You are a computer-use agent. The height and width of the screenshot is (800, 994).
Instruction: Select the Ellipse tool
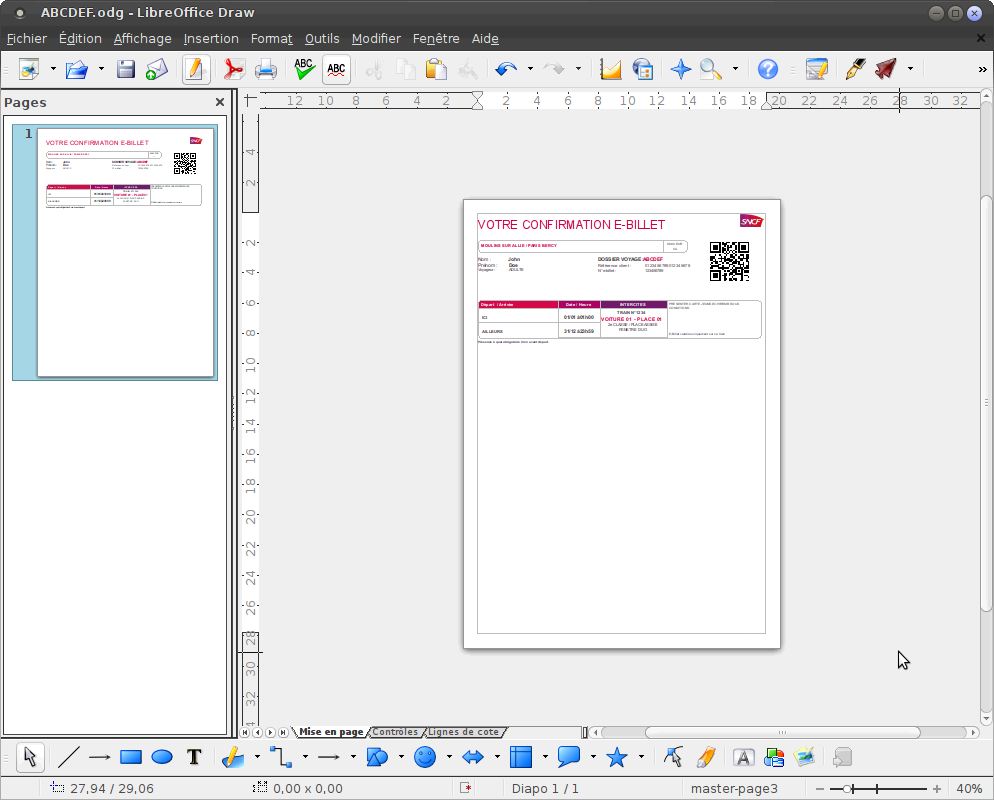point(162,757)
